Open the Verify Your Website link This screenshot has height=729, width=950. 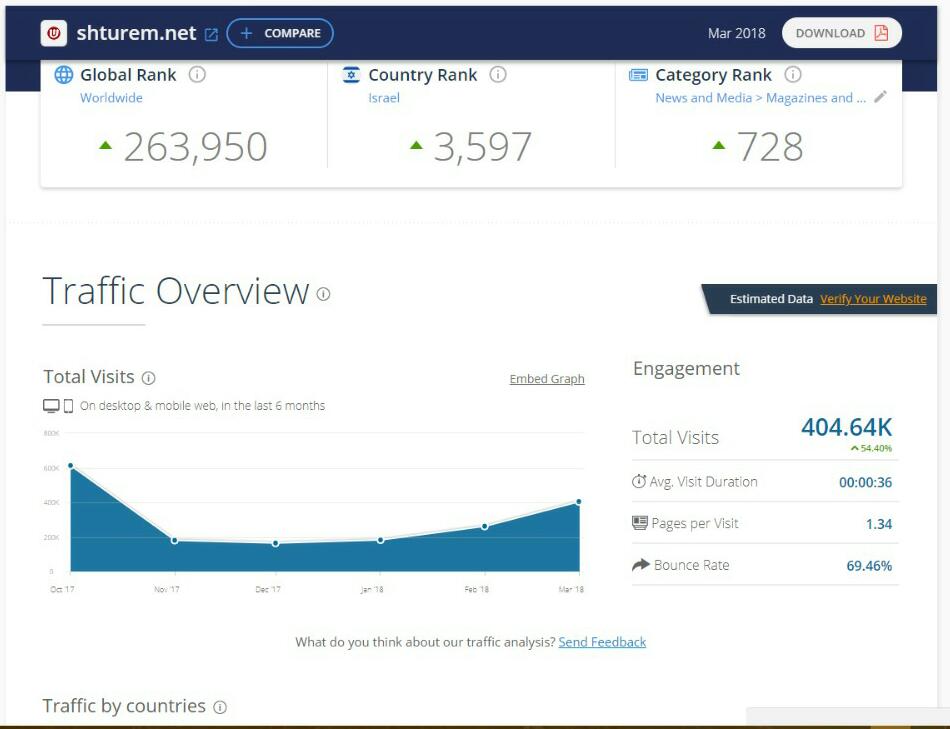(x=873, y=299)
